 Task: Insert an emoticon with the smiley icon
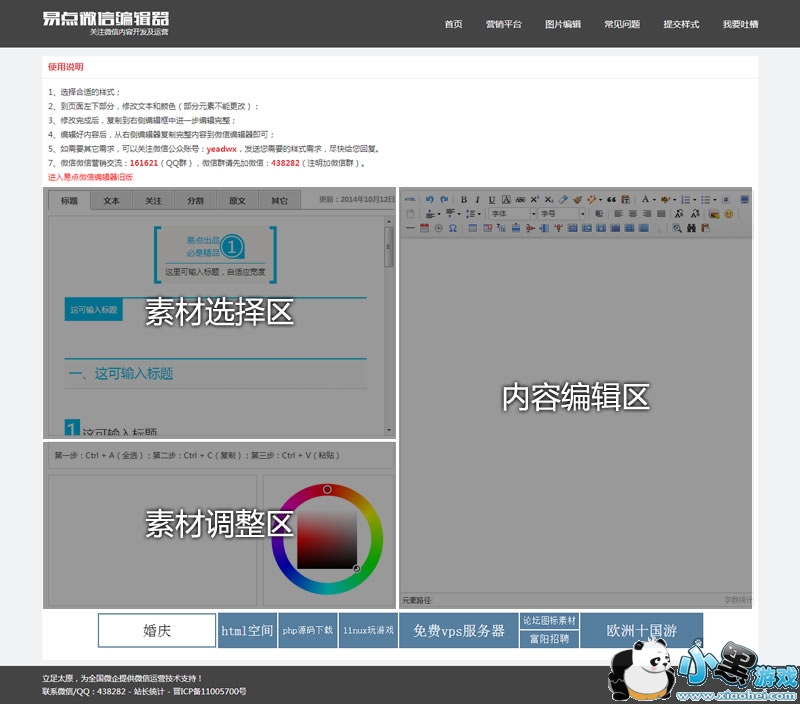pyautogui.click(x=728, y=214)
